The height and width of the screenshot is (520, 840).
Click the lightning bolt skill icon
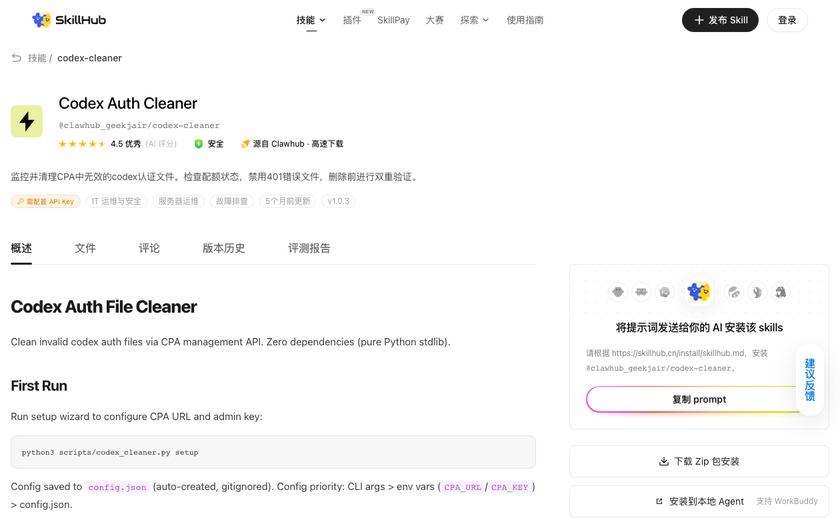(x=27, y=121)
